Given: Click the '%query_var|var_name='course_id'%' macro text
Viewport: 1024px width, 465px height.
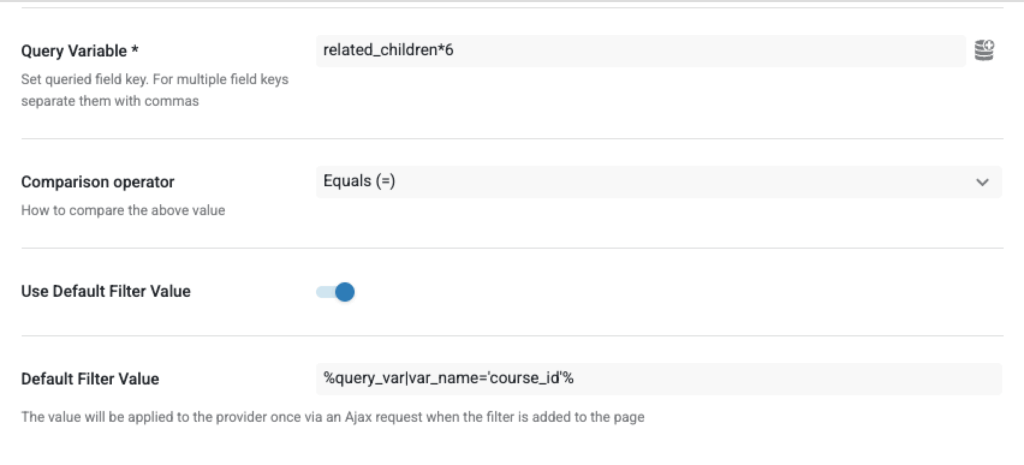Looking at the screenshot, I should click(447, 379).
